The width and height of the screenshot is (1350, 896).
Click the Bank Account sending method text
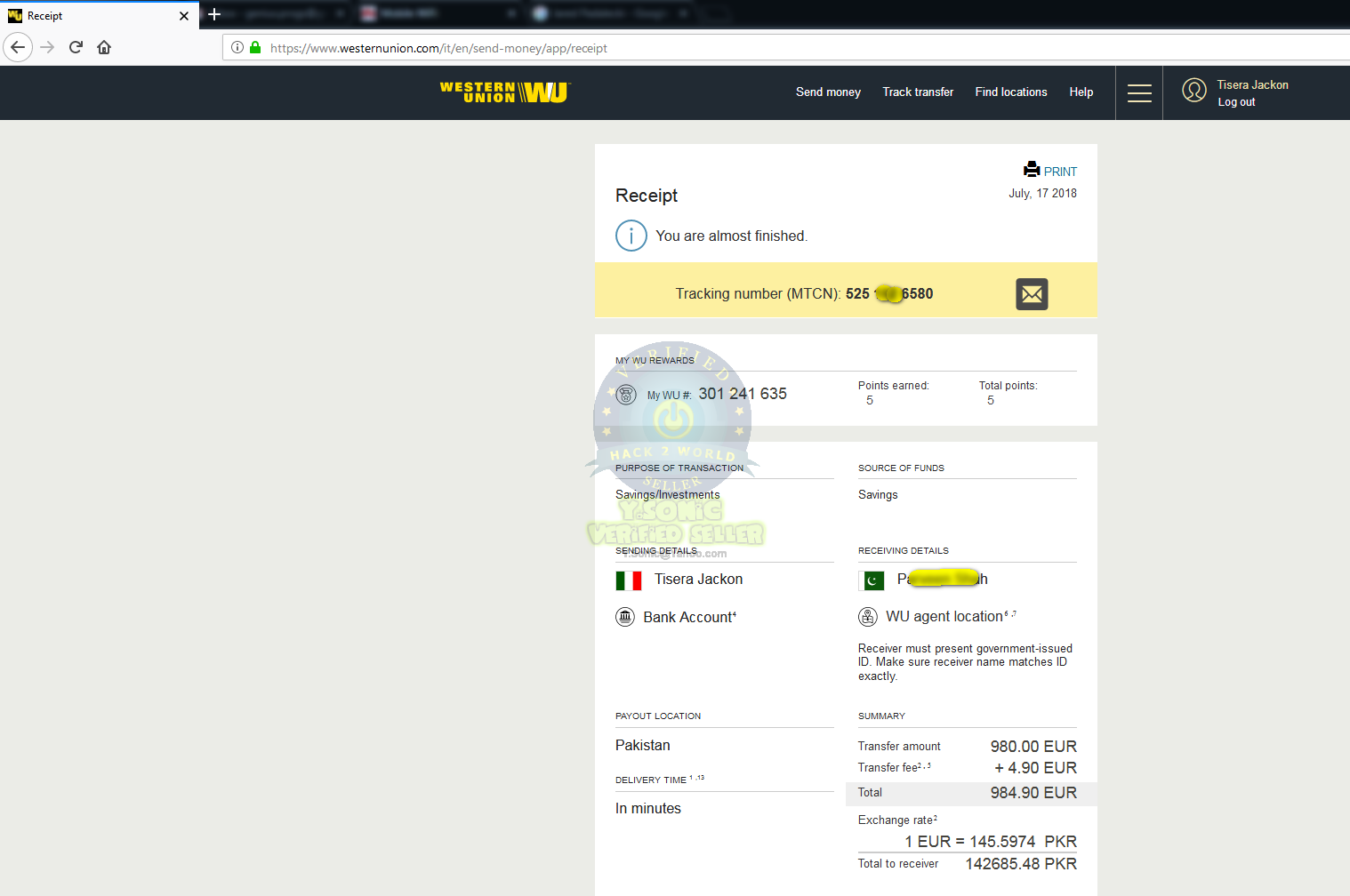[690, 617]
